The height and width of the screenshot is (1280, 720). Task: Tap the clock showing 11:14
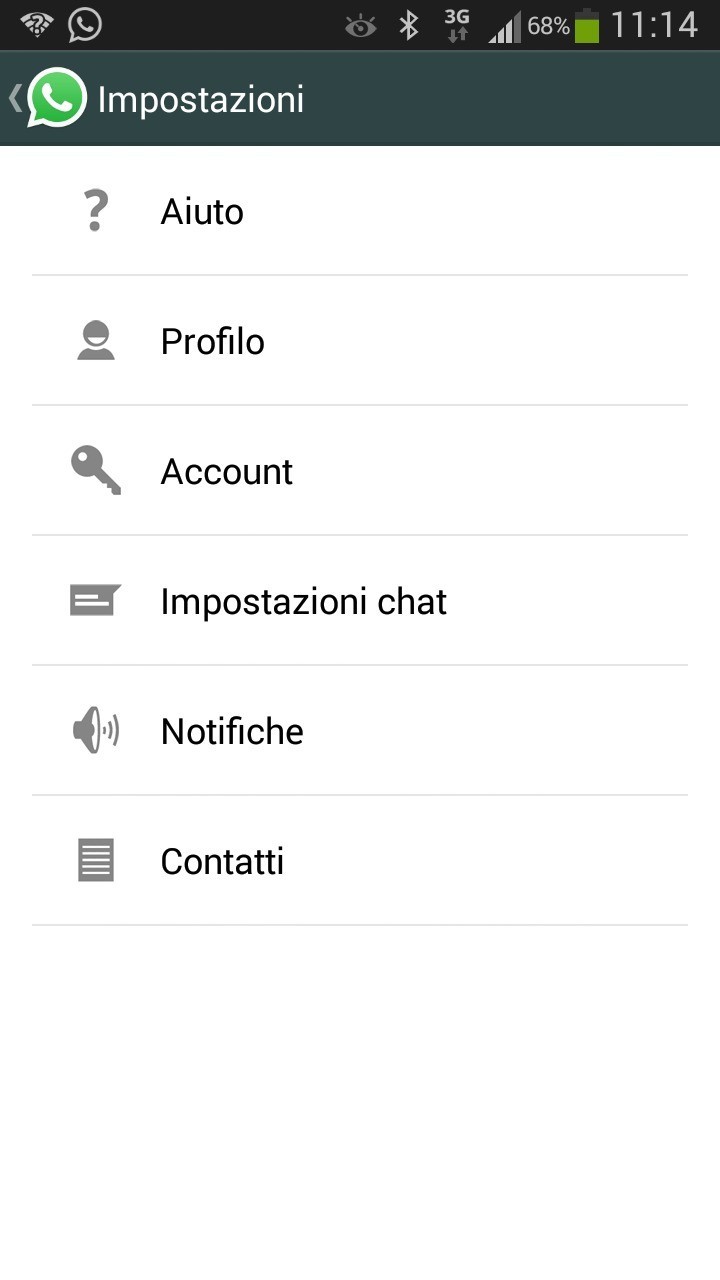(654, 26)
